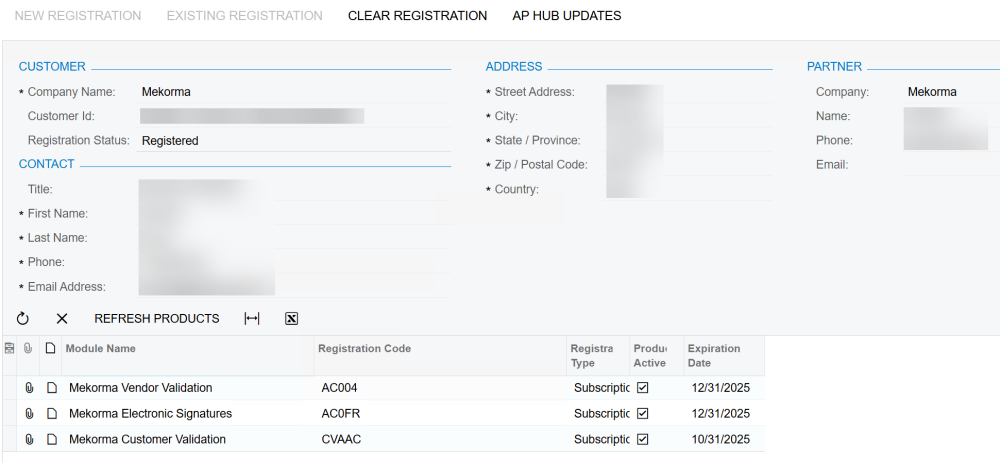Click the Zip / Postal Code field
The image size is (1000, 463).
pyautogui.click(x=689, y=165)
